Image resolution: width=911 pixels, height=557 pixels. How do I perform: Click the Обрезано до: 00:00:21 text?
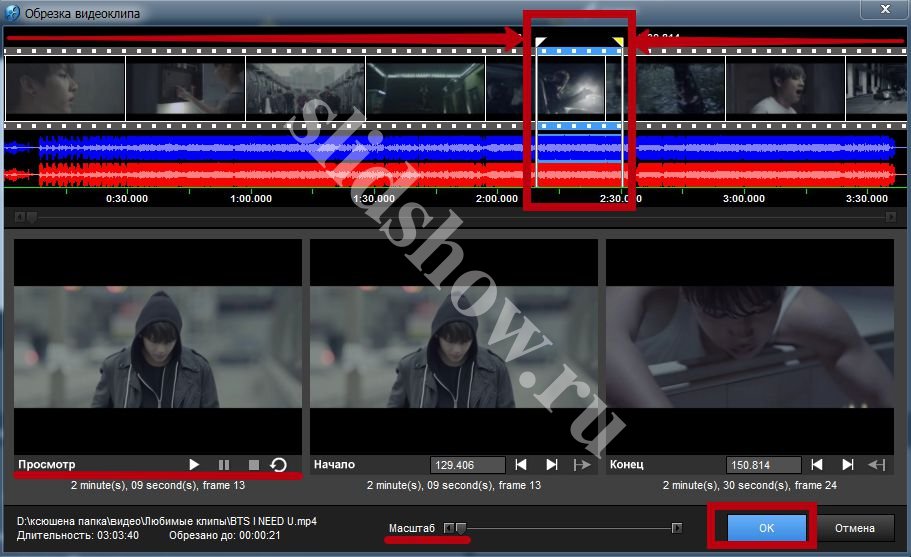click(x=225, y=535)
